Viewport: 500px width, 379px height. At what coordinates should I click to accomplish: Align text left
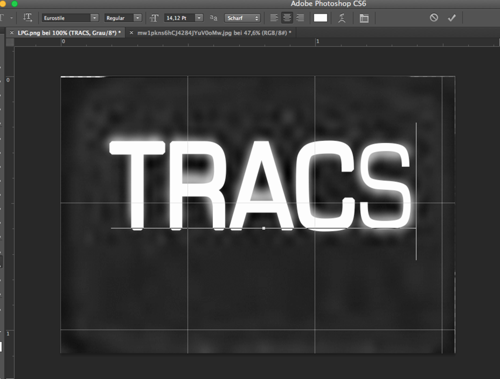274,18
